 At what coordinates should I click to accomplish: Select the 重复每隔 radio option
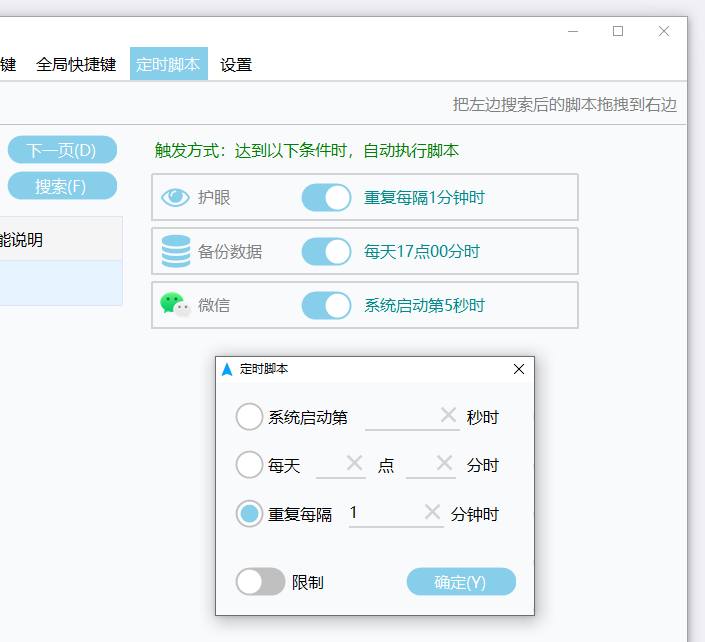point(249,514)
